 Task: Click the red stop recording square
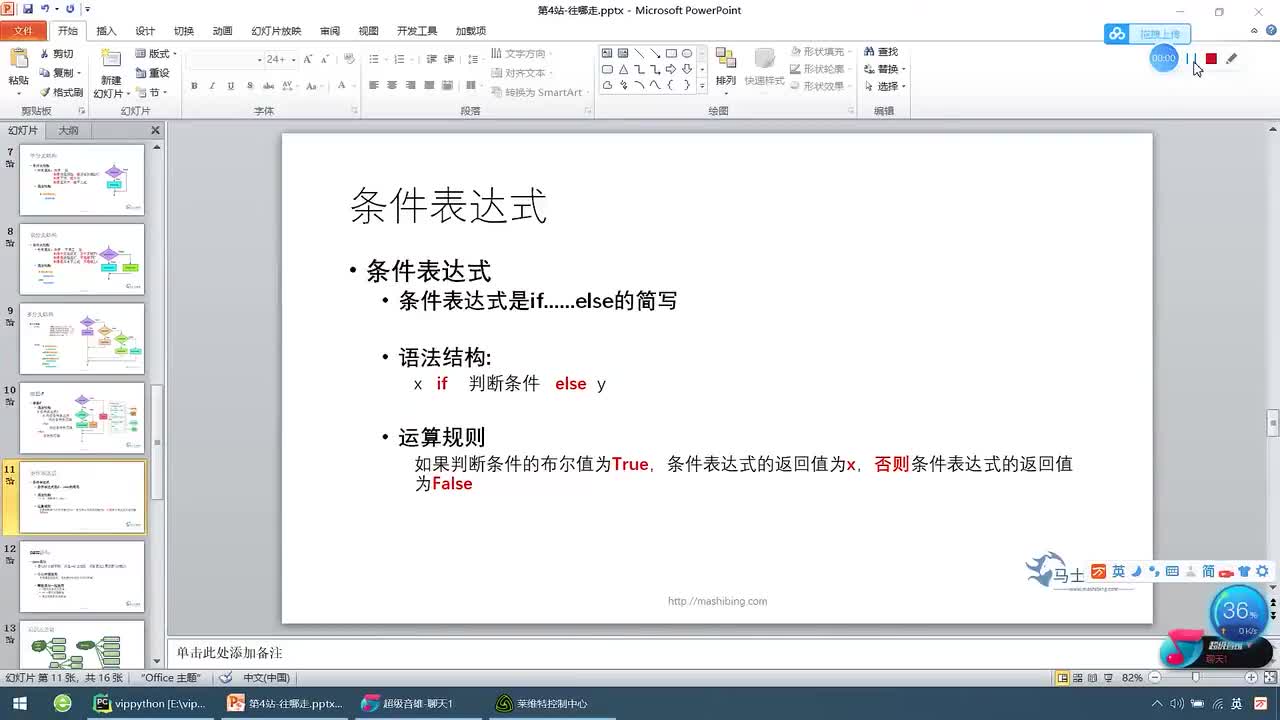[x=1211, y=59]
